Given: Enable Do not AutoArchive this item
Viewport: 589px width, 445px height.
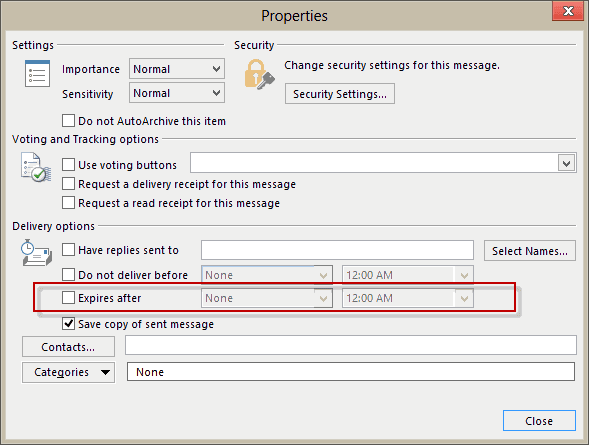Looking at the screenshot, I should click(x=68, y=121).
